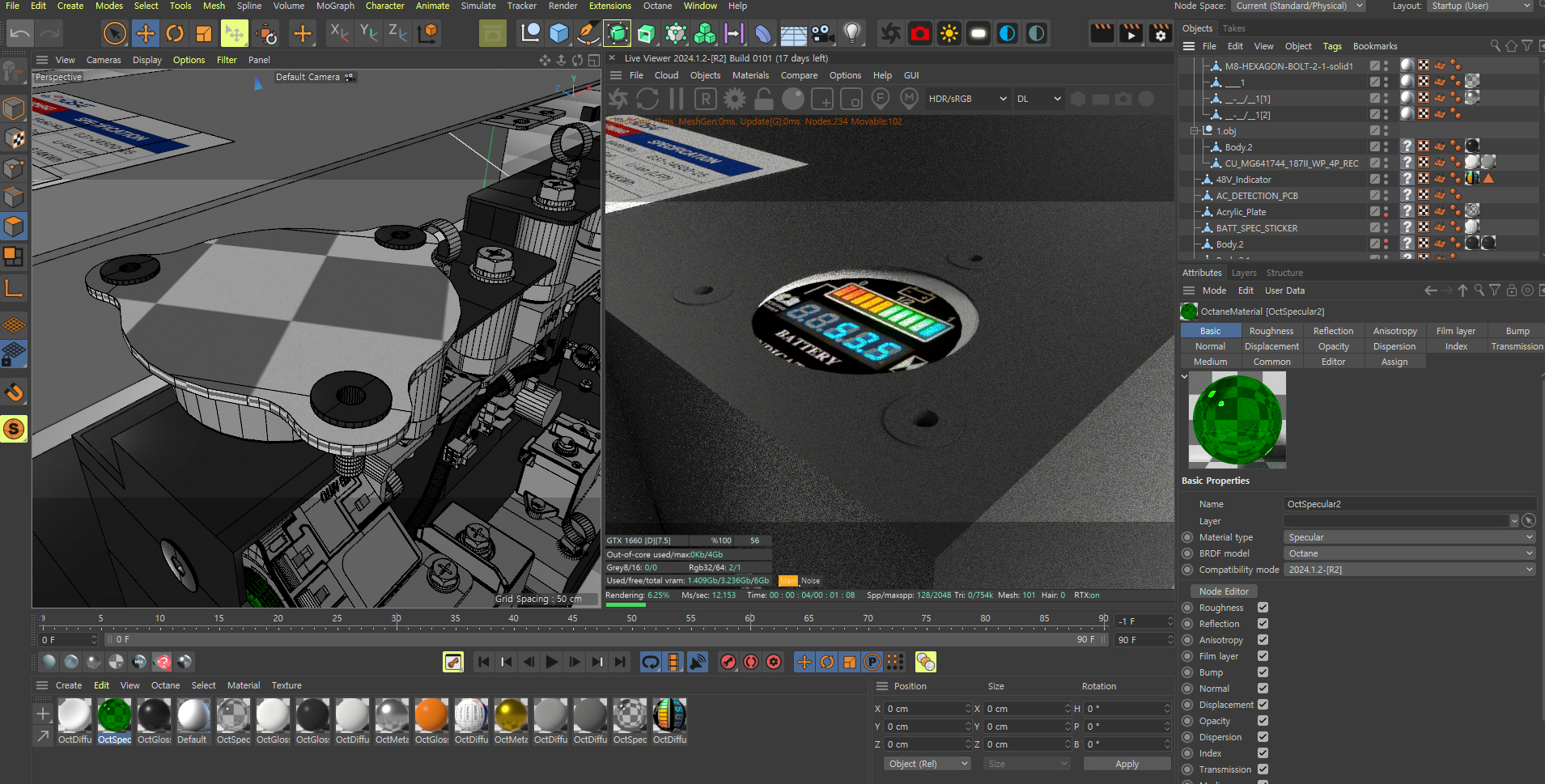Enable Texture mode checkerboard cube icon
The height and width of the screenshot is (784, 1545).
click(14, 138)
